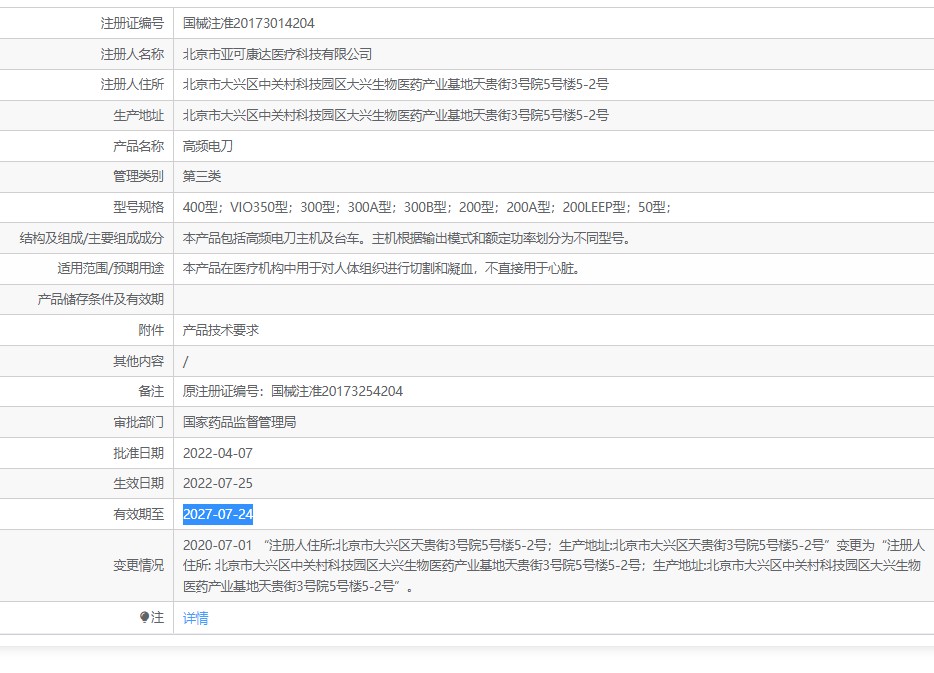Click the 产品储存条件及有效期 label
The width and height of the screenshot is (934, 673).
[x=101, y=299]
